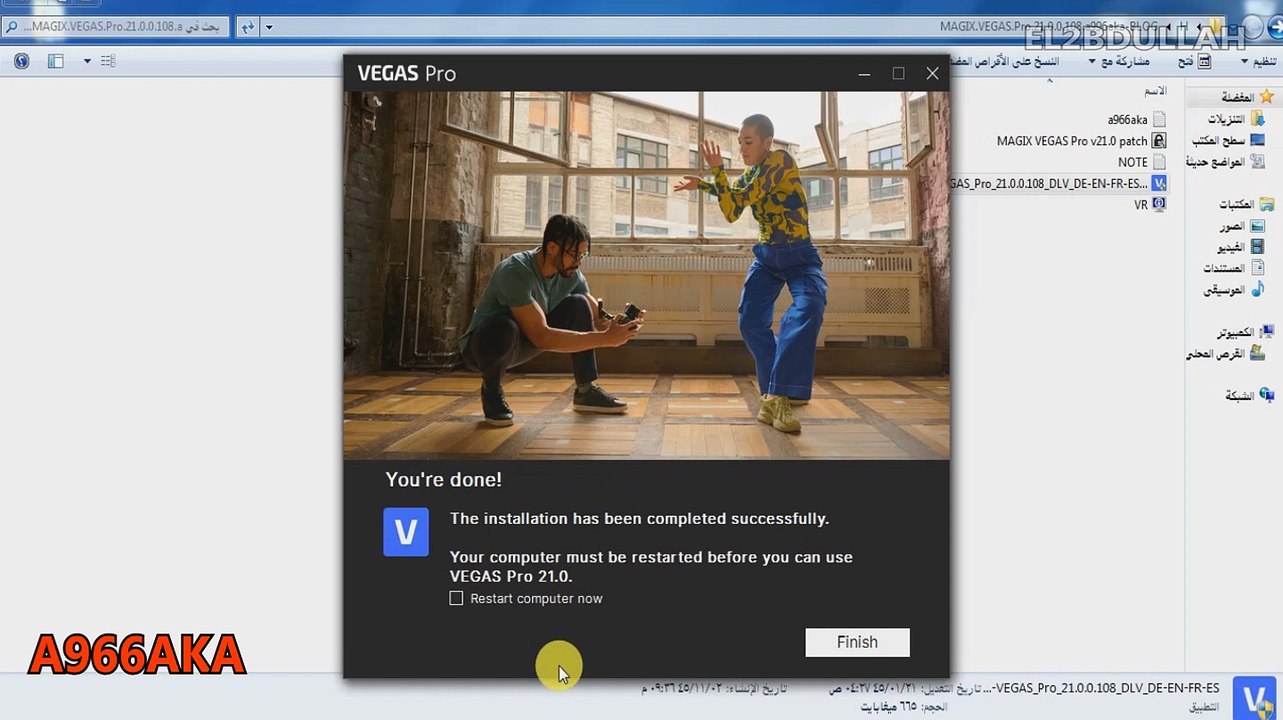Open the Organize (تنظيم) menu in Explorer

click(x=1260, y=61)
